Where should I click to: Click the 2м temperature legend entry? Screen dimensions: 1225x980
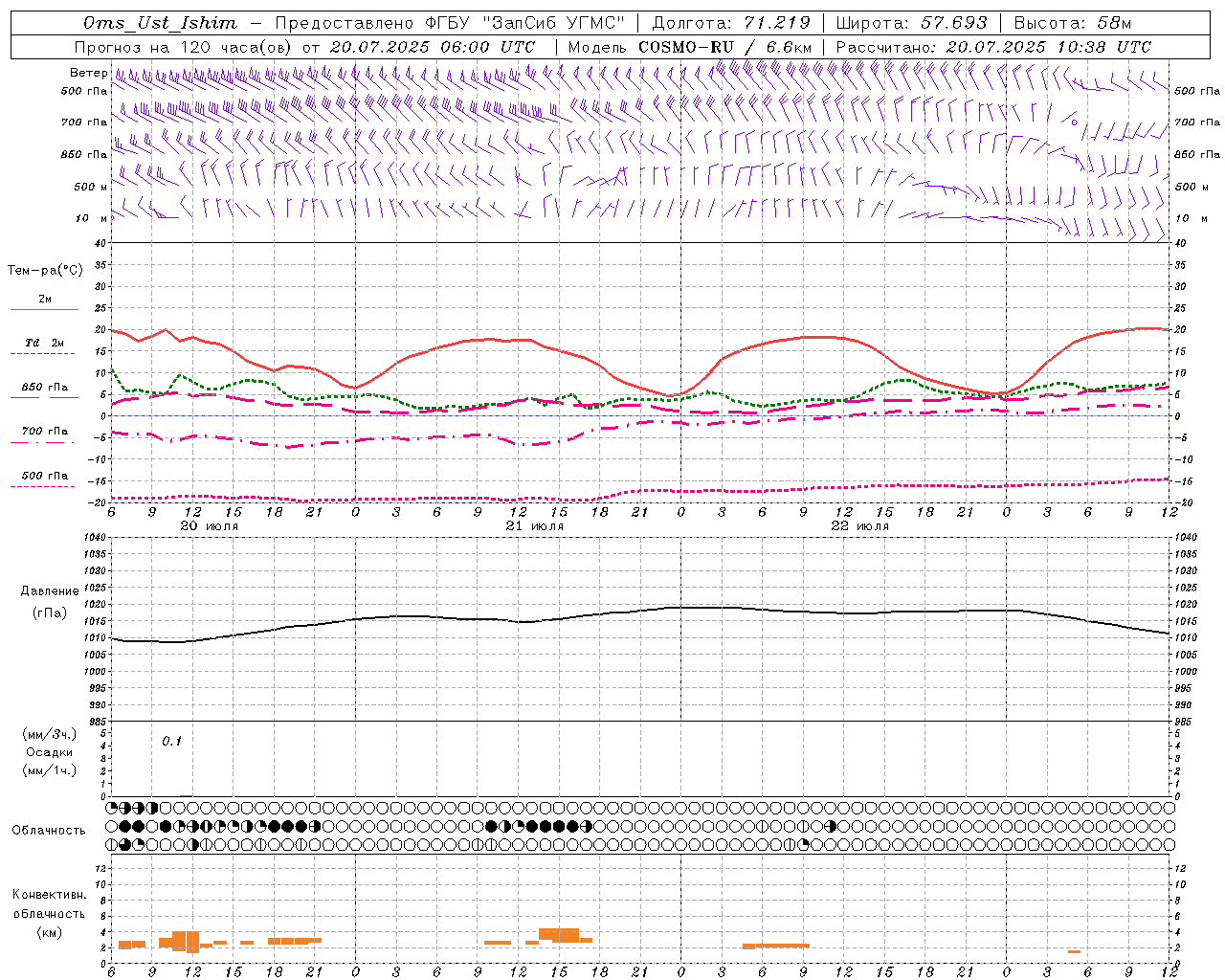click(45, 299)
